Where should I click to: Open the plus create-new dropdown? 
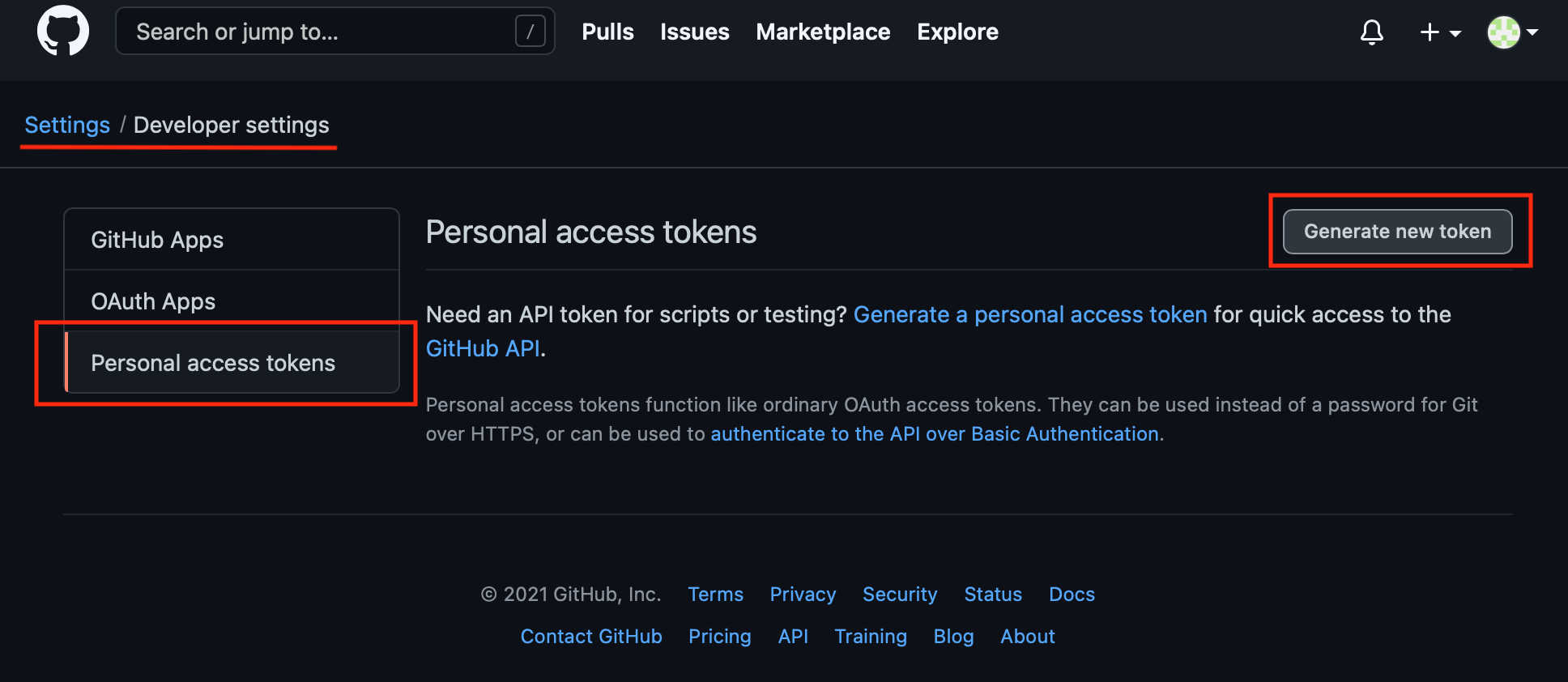(x=1439, y=32)
